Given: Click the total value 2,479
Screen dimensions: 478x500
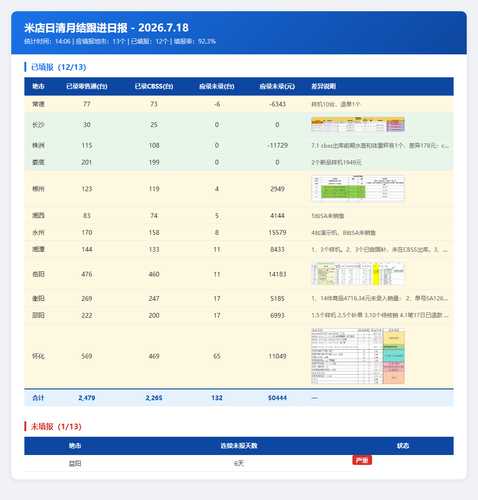Looking at the screenshot, I should [x=87, y=398].
